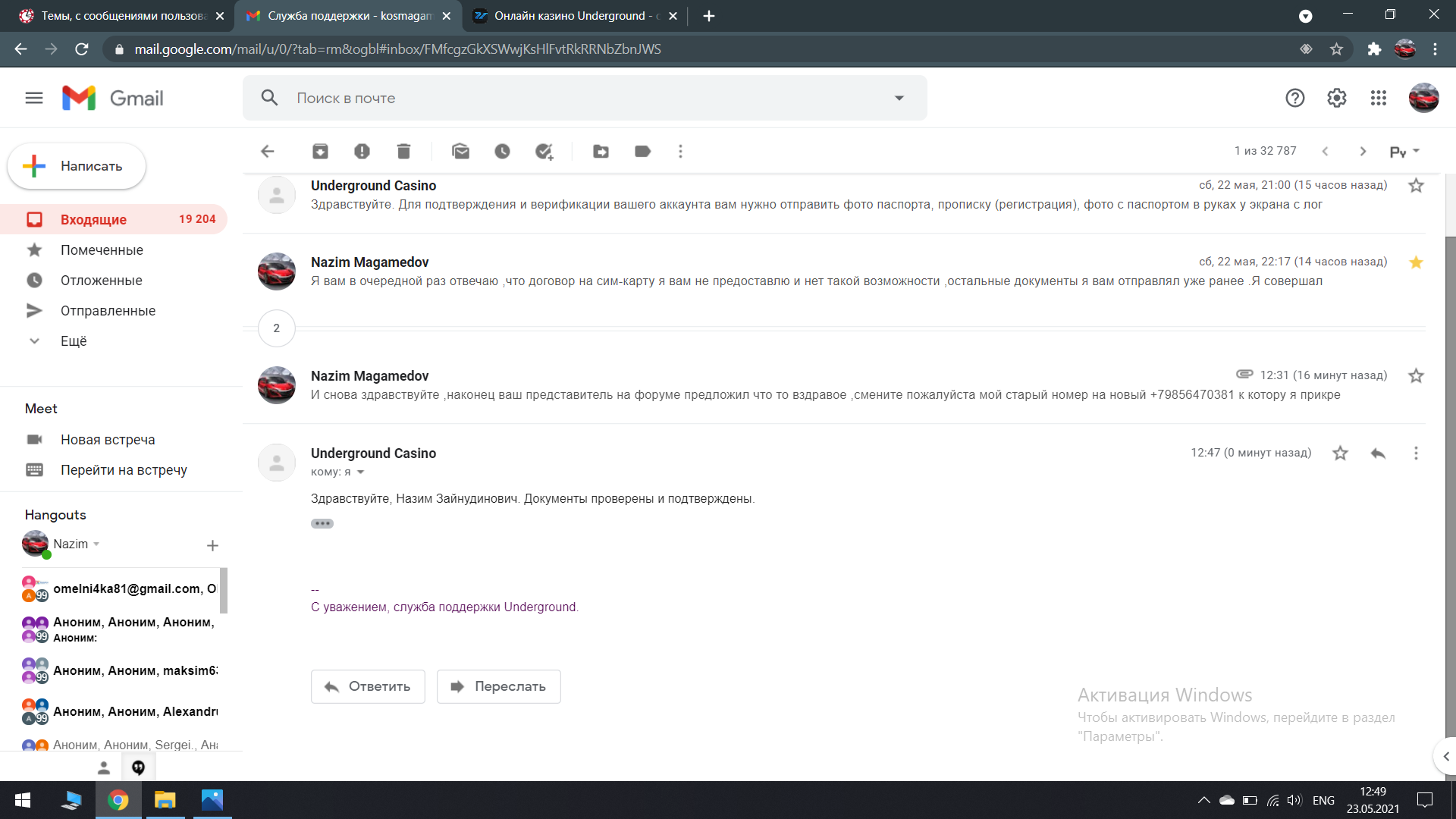Switch to Темы, с сообщениями tab
The height and width of the screenshot is (819, 1456).
coord(121,16)
